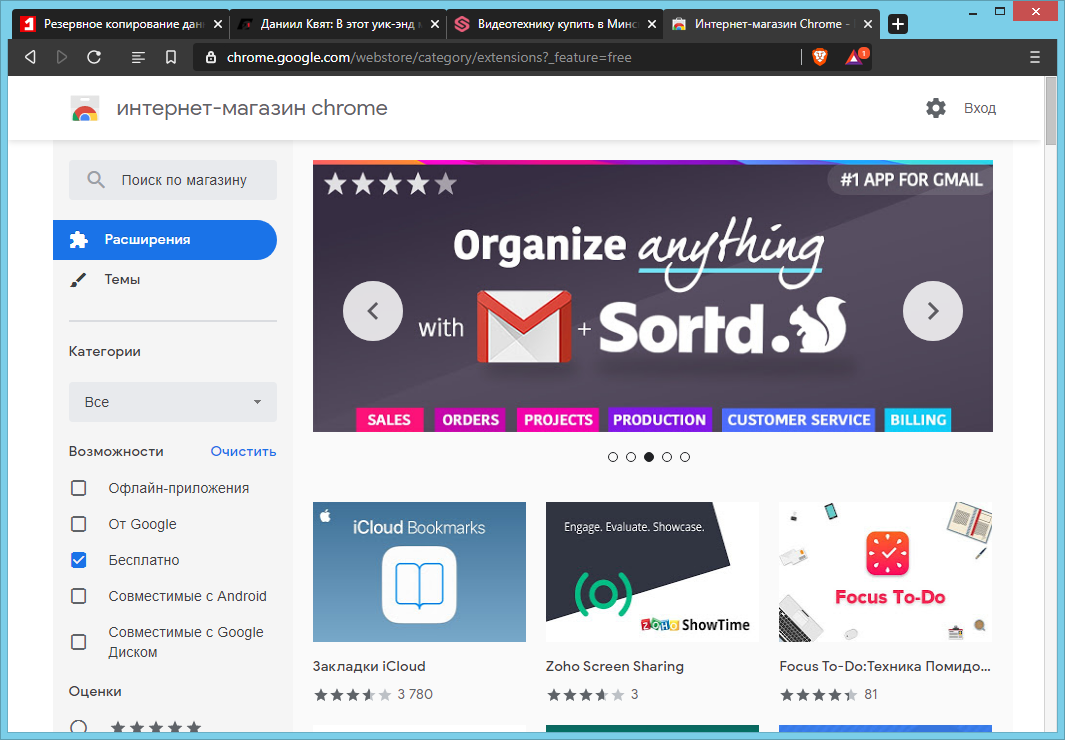
Task: Open the Все categories dropdown
Action: (x=173, y=402)
